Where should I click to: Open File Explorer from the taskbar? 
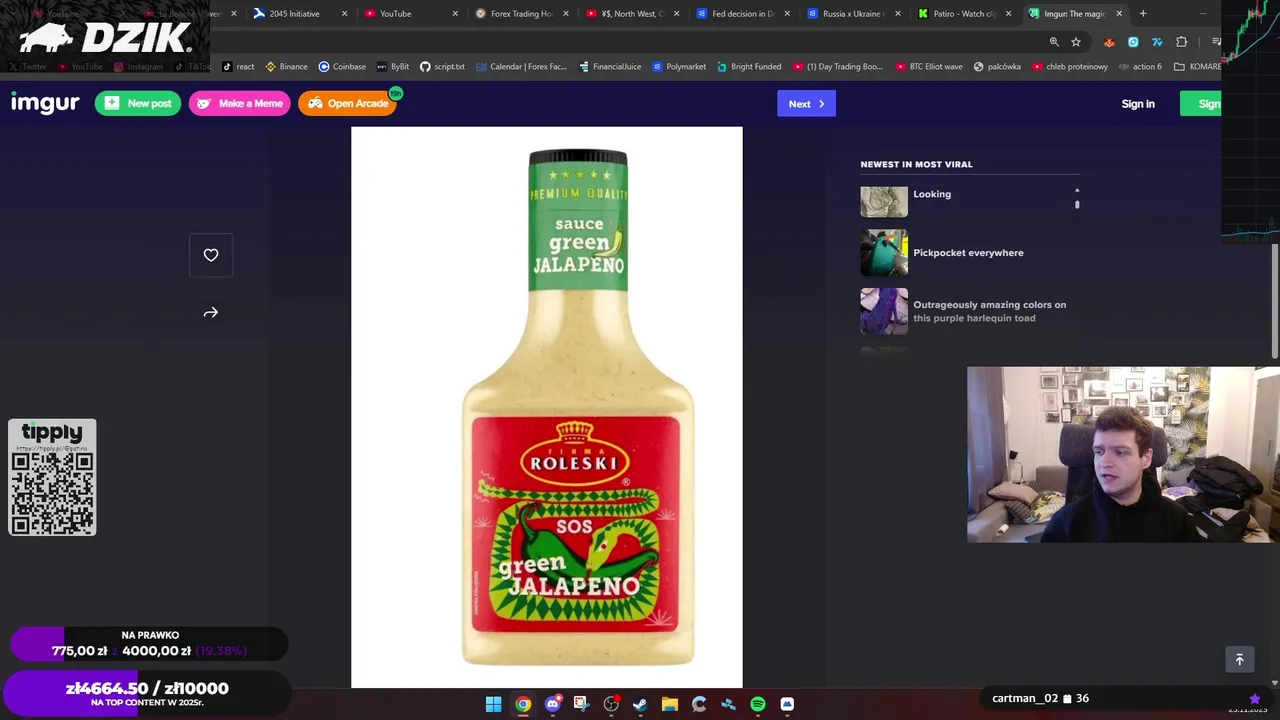(670, 704)
